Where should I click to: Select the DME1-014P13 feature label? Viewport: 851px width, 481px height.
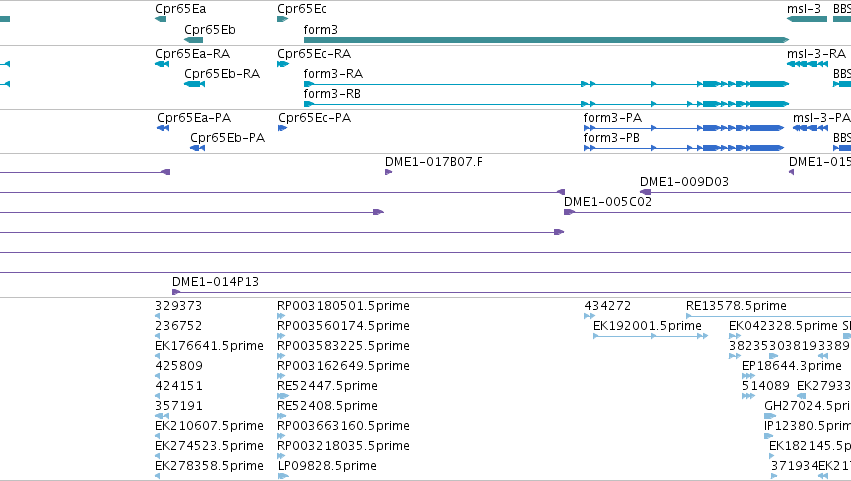pos(215,282)
